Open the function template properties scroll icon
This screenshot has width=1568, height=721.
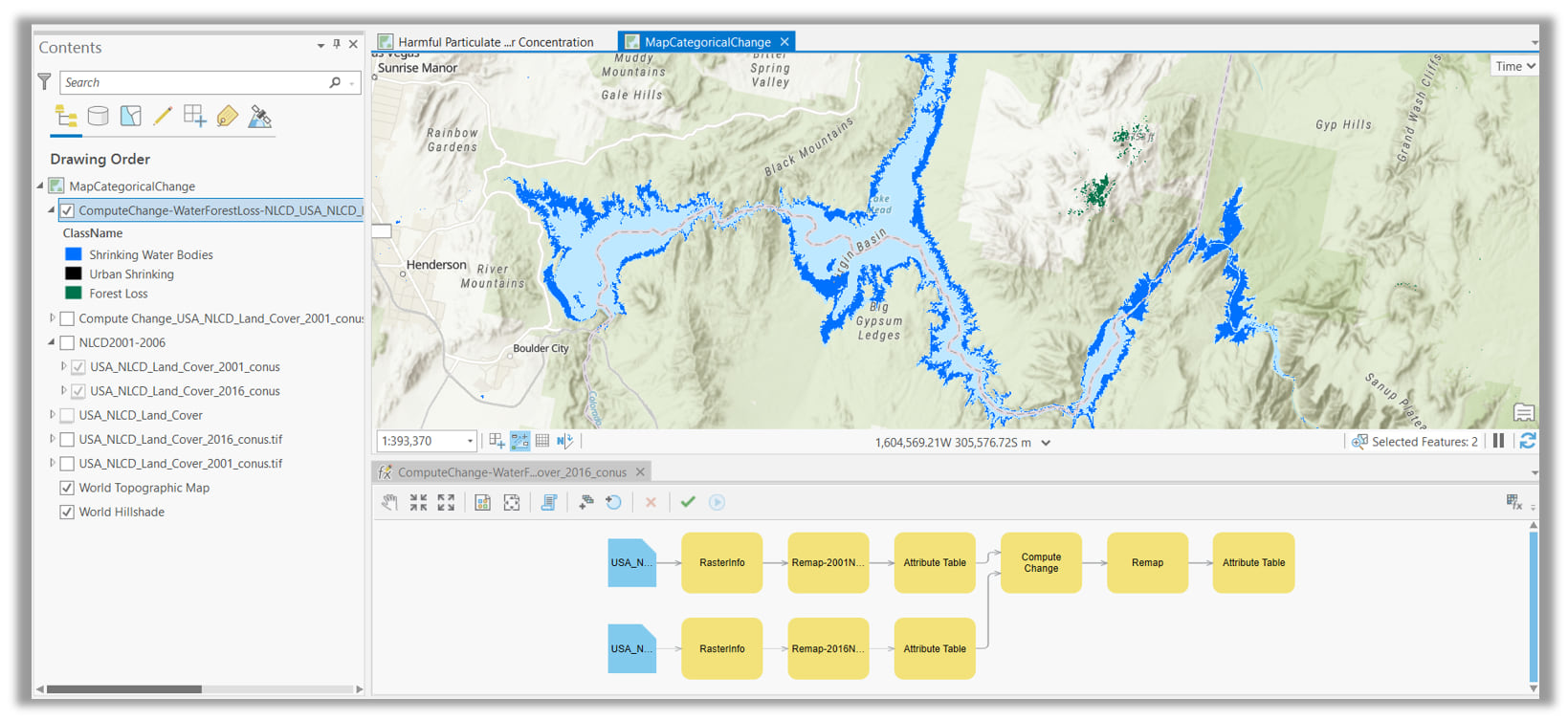(549, 502)
